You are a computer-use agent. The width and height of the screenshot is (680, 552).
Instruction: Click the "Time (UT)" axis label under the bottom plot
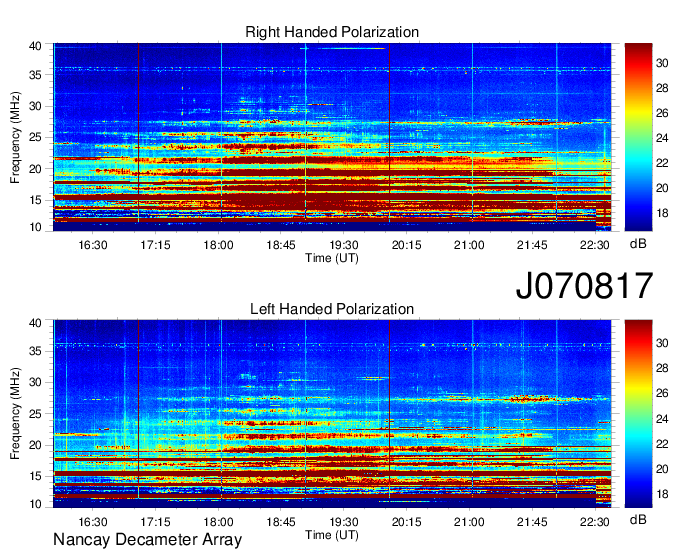pyautogui.click(x=332, y=535)
